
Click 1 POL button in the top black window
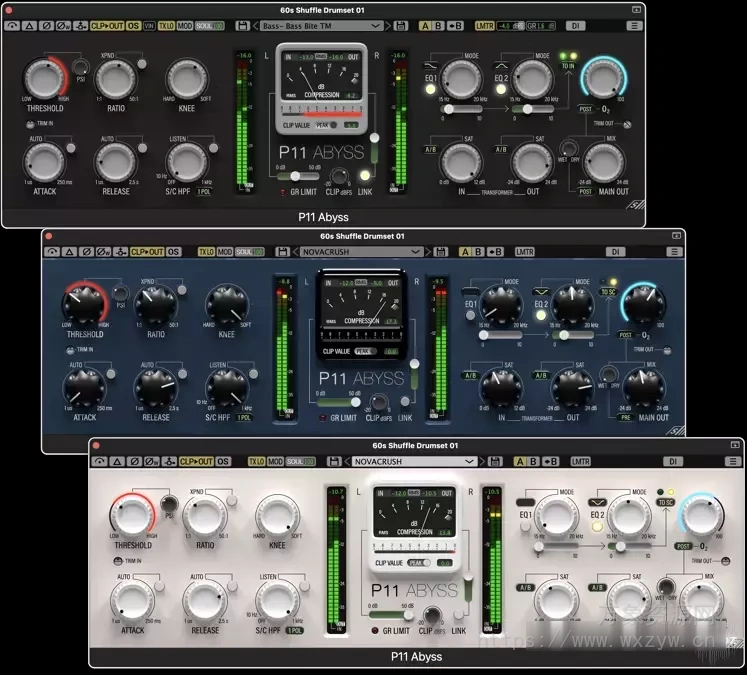(204, 191)
